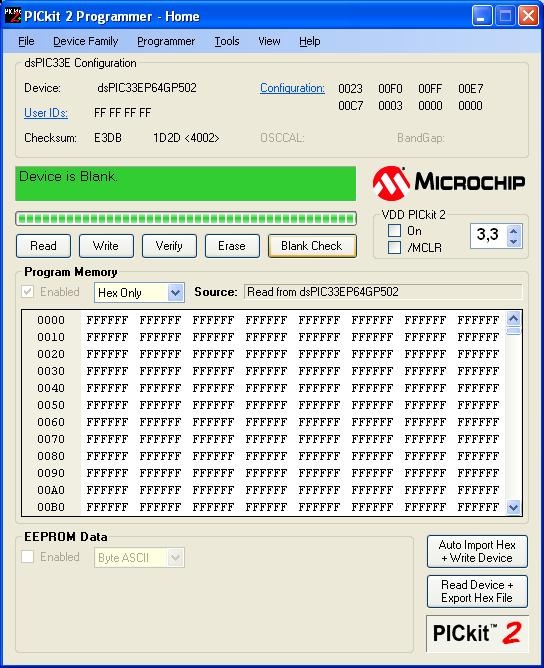
Task: Click configuration word 00E7
Action: 471,89
